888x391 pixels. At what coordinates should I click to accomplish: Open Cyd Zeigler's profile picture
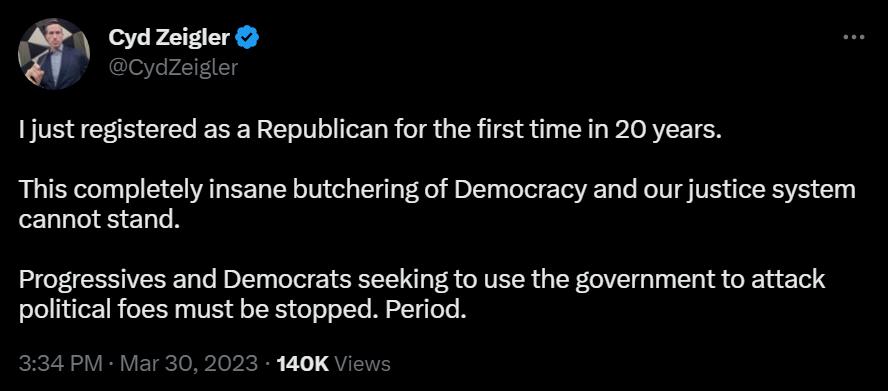(x=54, y=53)
